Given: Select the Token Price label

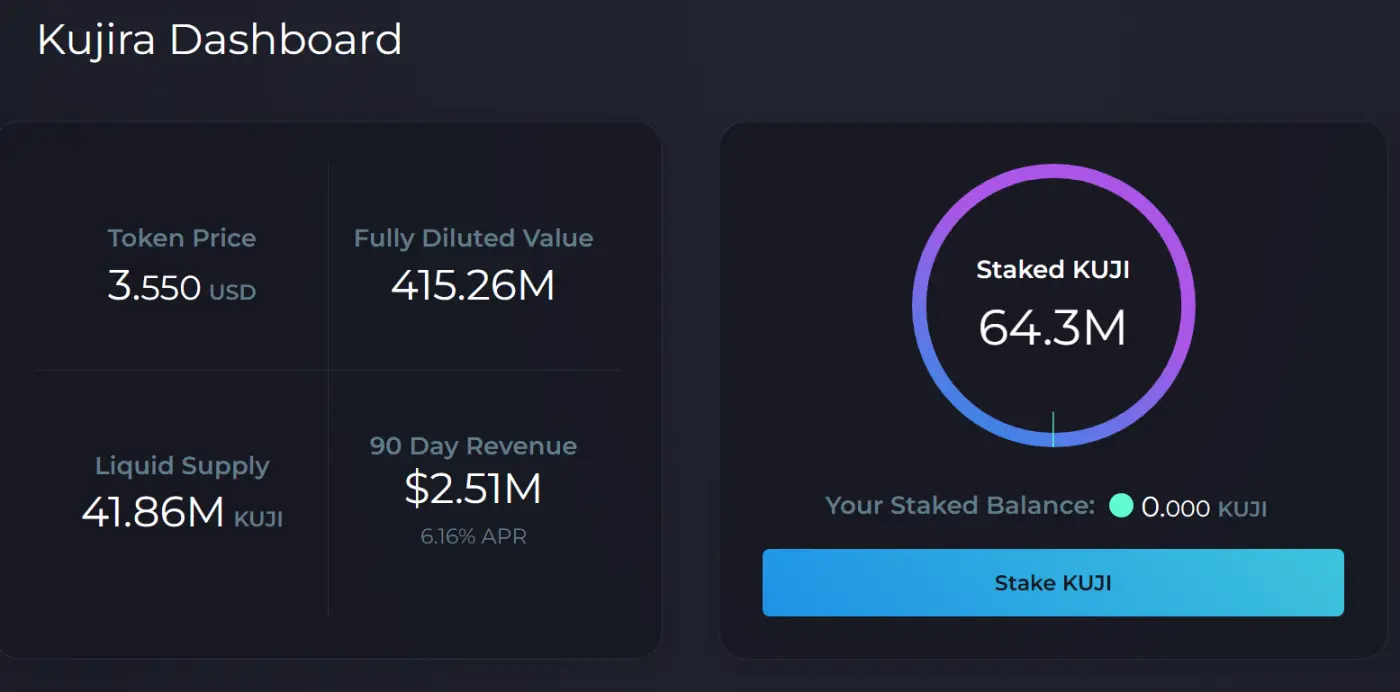Looking at the screenshot, I should point(182,238).
